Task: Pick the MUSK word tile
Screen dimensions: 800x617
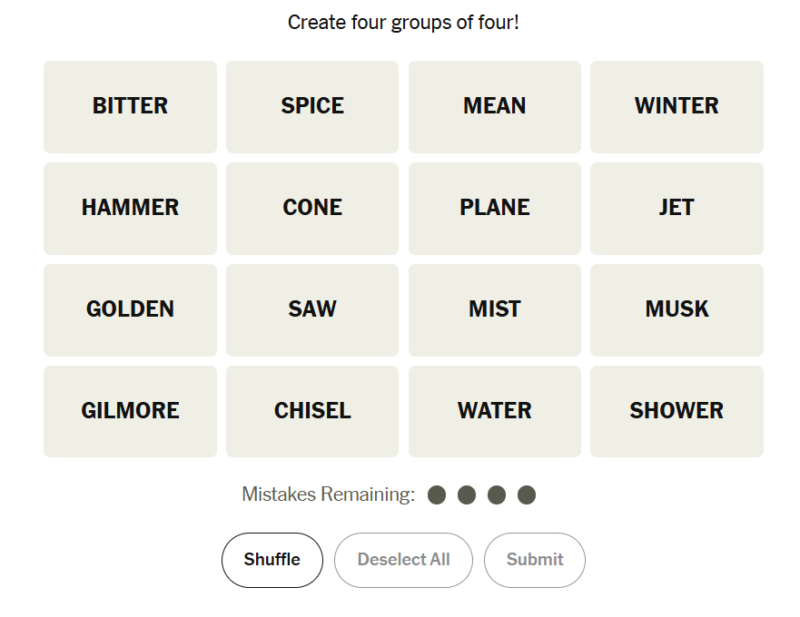Action: tap(677, 310)
